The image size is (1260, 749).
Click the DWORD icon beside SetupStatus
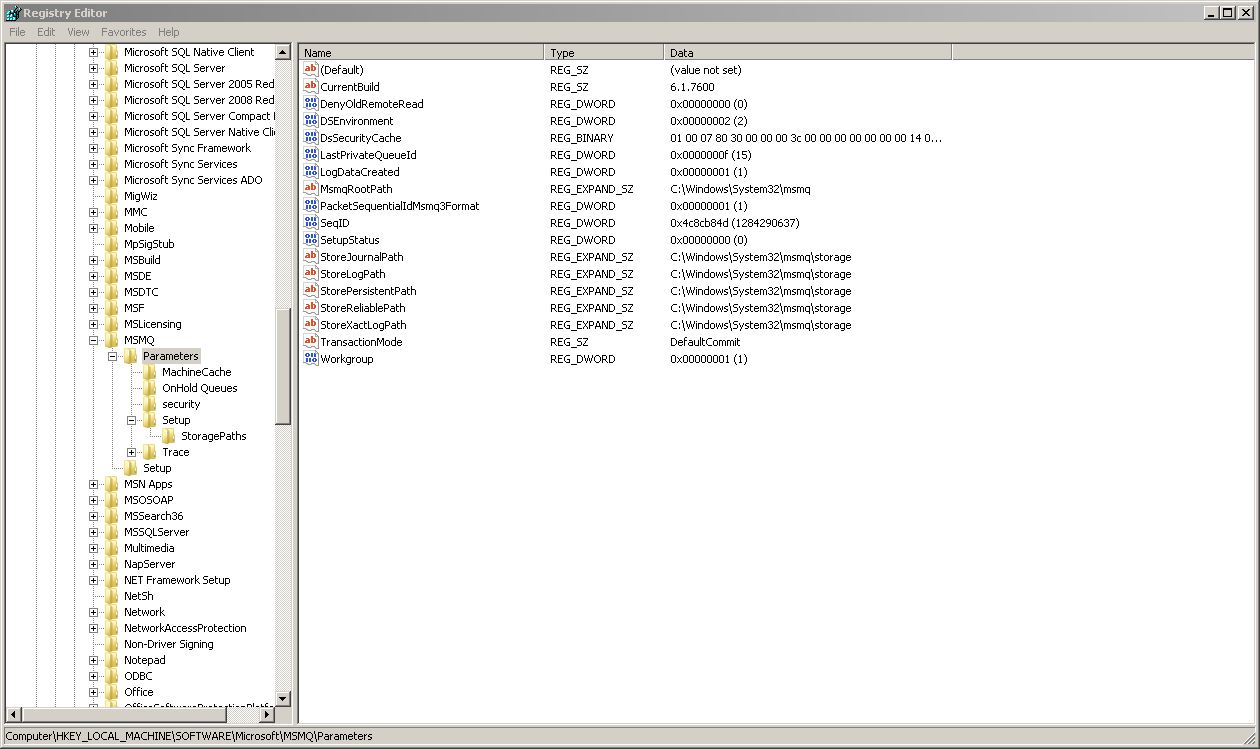click(310, 240)
